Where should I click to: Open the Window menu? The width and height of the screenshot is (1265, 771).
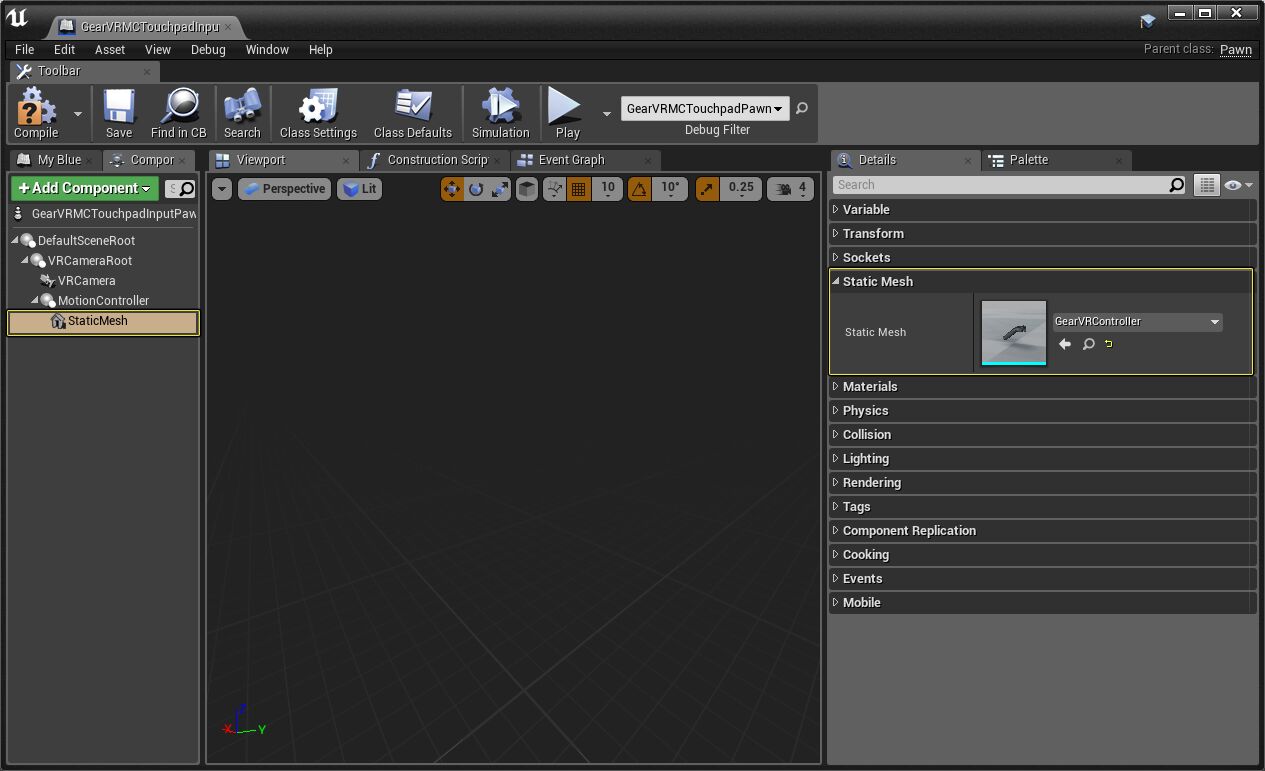pyautogui.click(x=267, y=49)
